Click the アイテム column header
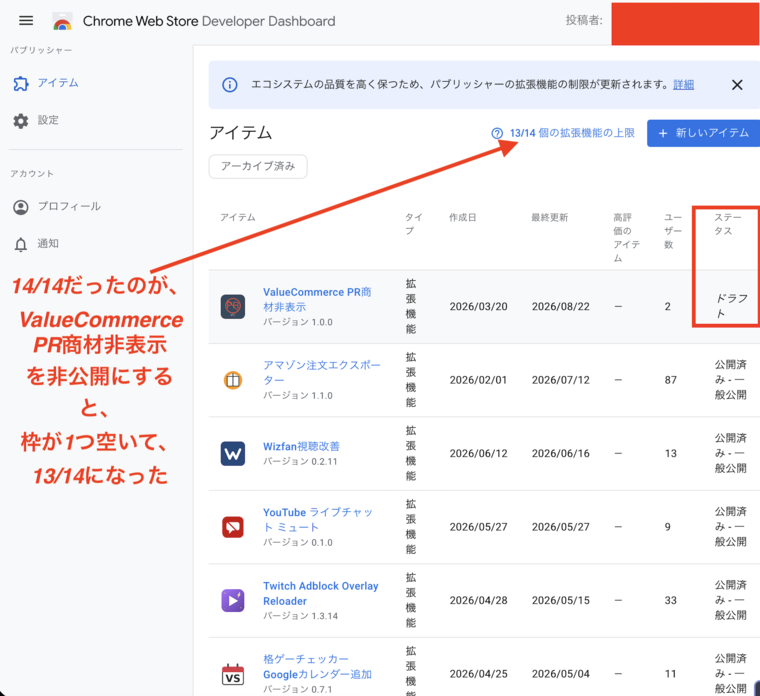This screenshot has height=696, width=760. (238, 217)
